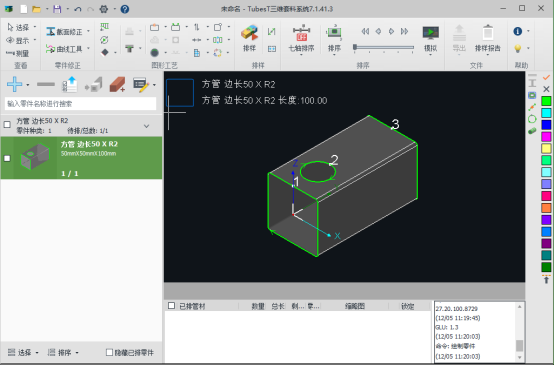
Task: Open the bottom 排序 dropdown in the parts panel
Action: pos(63,352)
